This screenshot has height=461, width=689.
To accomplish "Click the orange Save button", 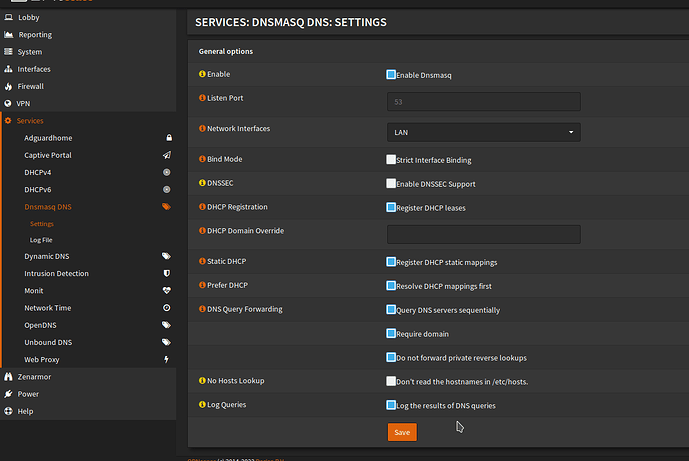I will 402,432.
